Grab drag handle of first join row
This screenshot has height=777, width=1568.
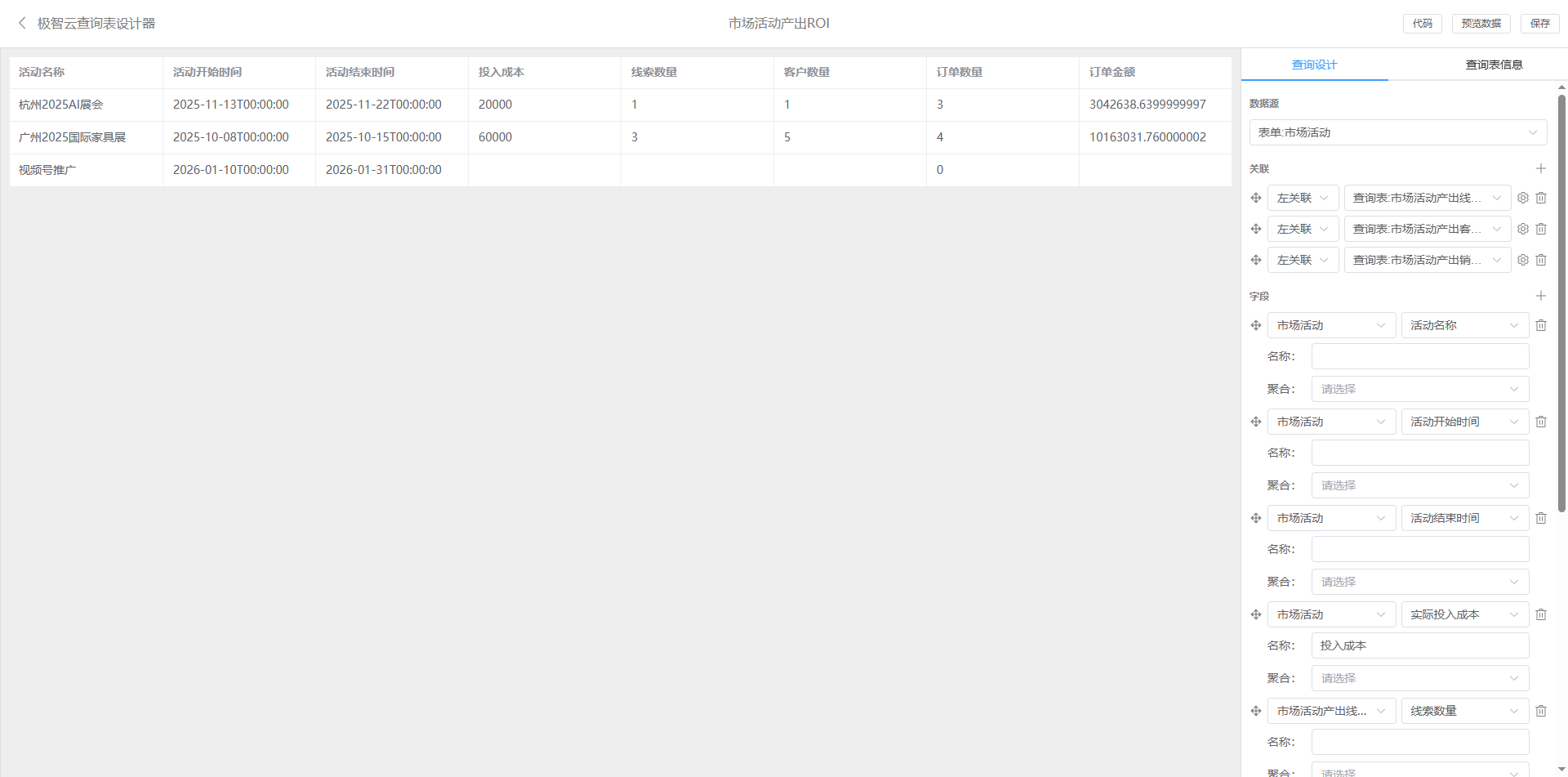(1256, 198)
